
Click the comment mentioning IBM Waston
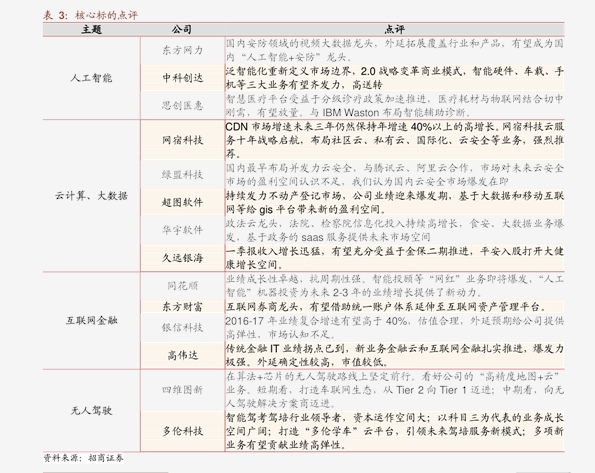395,106
